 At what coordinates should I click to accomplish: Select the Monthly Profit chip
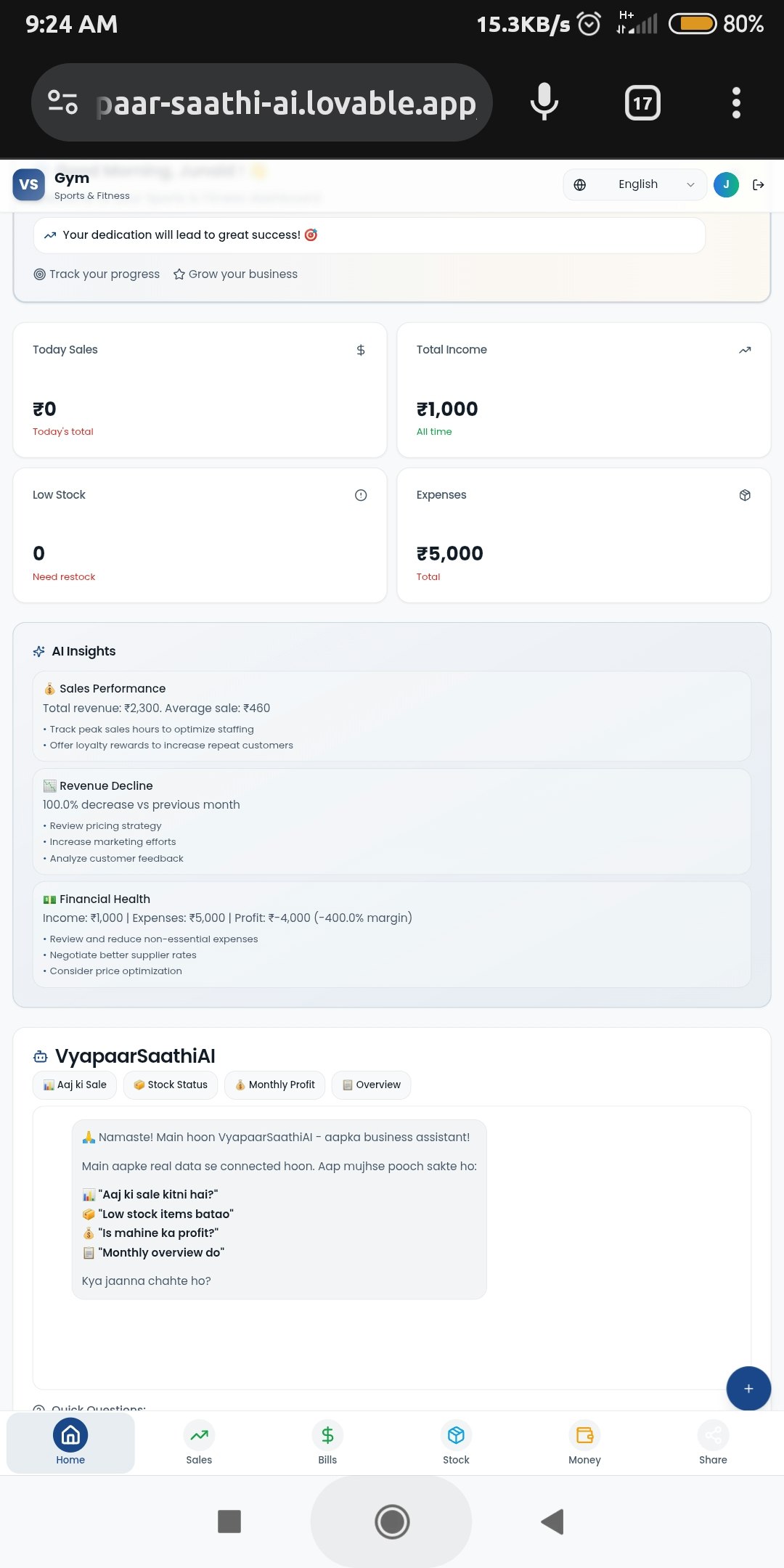tap(274, 1085)
